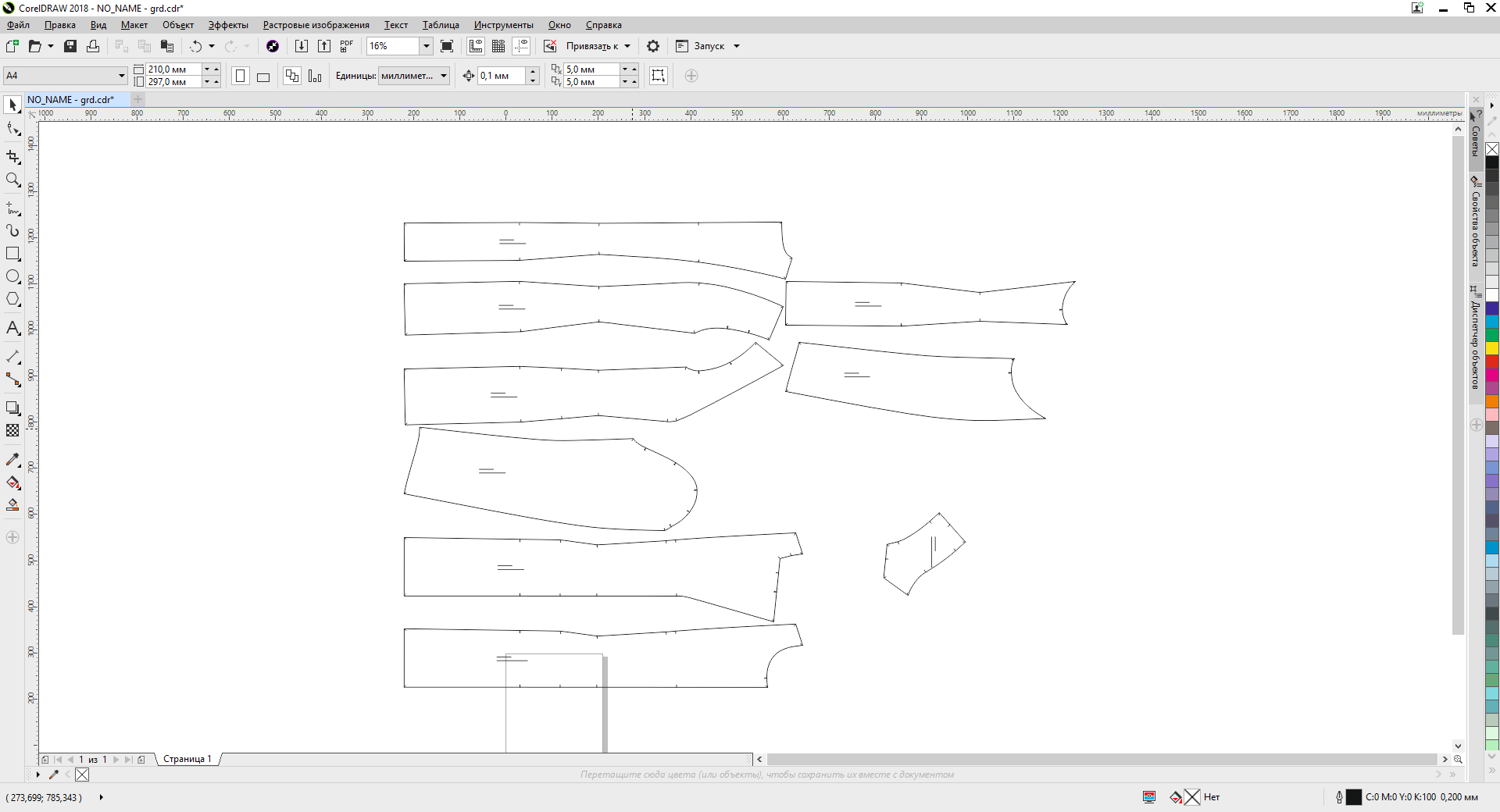This screenshot has width=1500, height=812.
Task: Toggle the grid display button
Action: click(498, 46)
